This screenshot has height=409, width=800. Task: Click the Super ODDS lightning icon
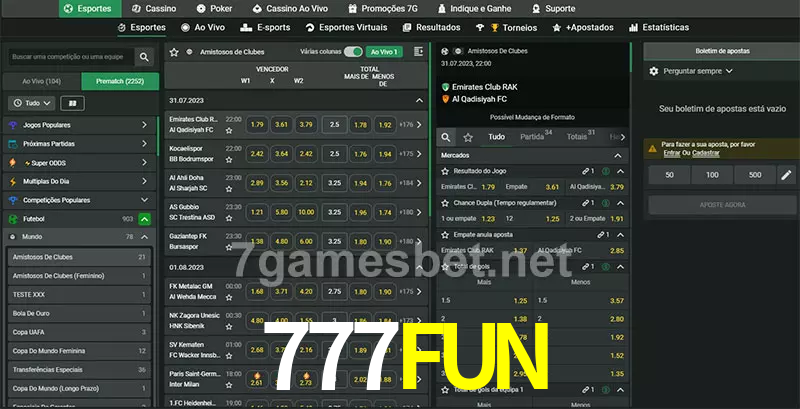(13, 163)
